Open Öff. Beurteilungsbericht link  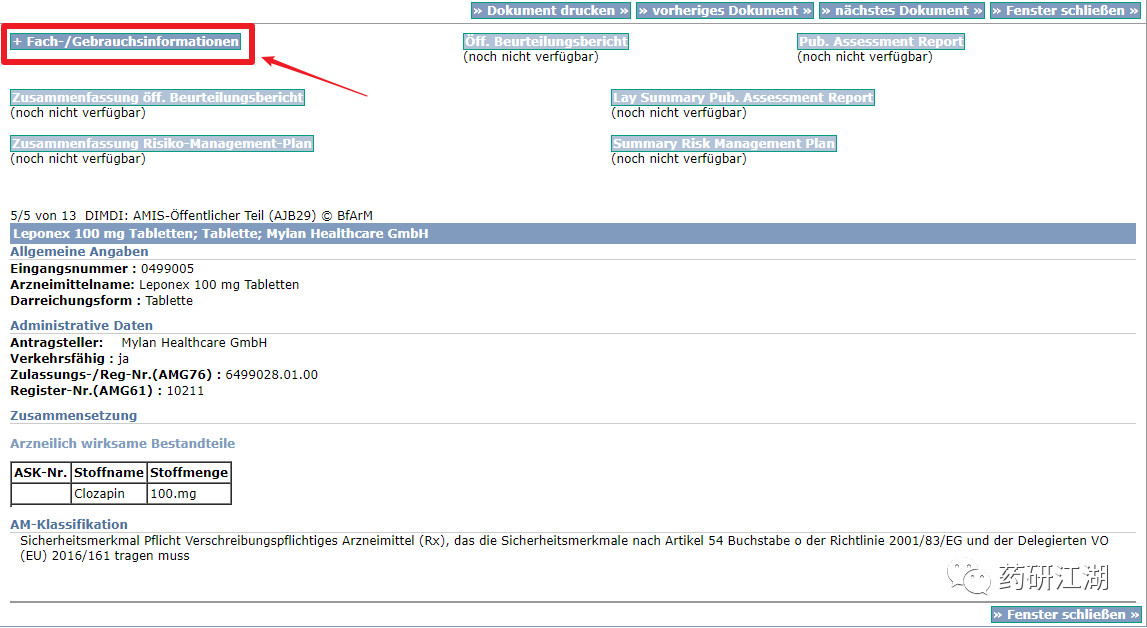[546, 42]
